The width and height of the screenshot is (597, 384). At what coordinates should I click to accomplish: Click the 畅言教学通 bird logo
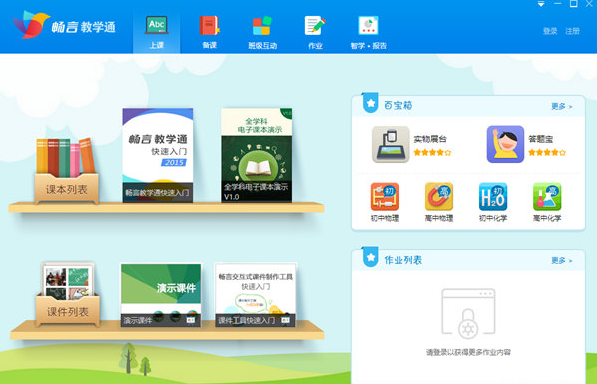(x=31, y=25)
